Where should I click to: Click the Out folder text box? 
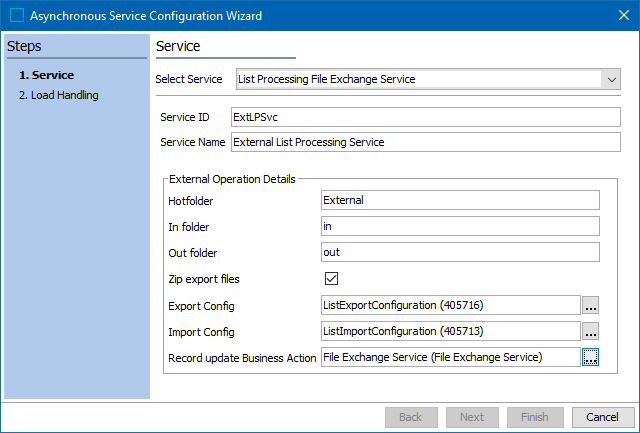[x=459, y=252]
